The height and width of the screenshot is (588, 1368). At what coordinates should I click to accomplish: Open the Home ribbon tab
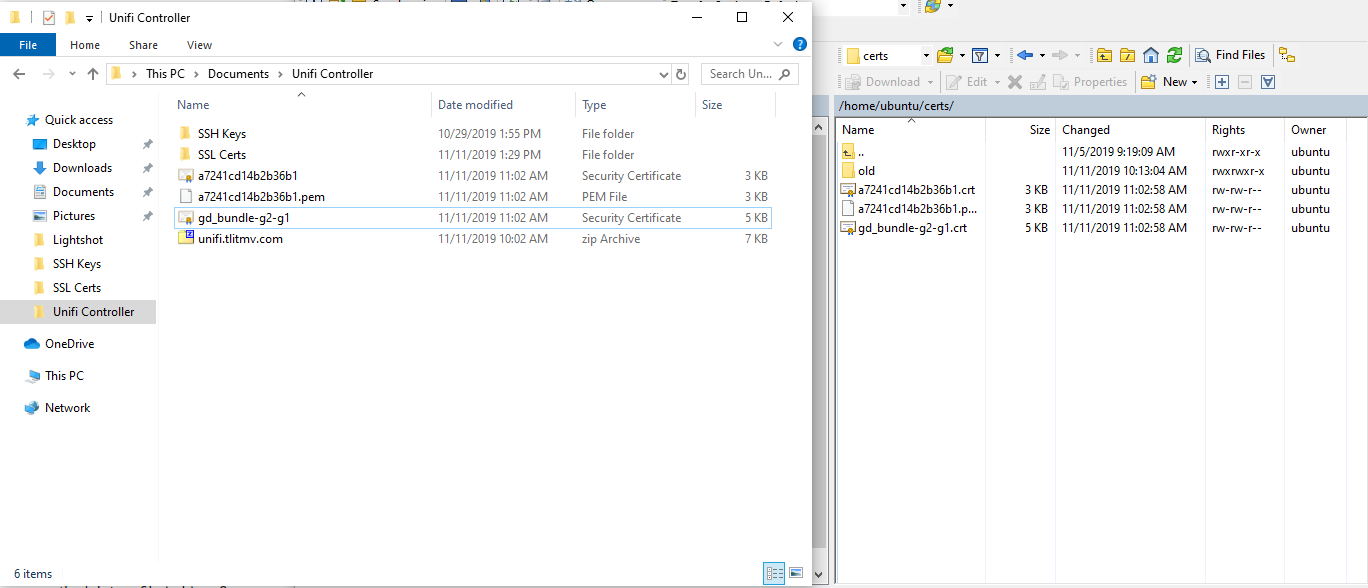pyautogui.click(x=85, y=45)
